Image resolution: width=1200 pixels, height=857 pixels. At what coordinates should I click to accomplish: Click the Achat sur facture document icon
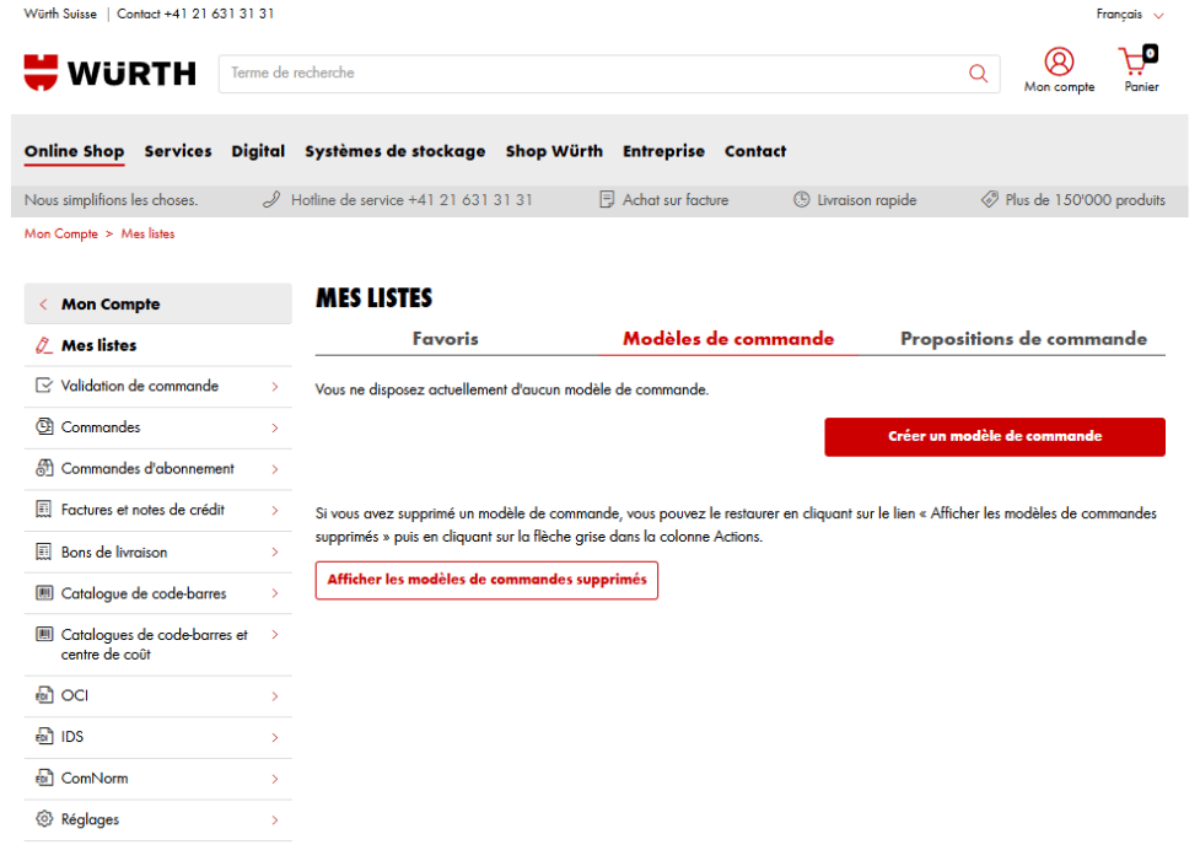coord(606,200)
